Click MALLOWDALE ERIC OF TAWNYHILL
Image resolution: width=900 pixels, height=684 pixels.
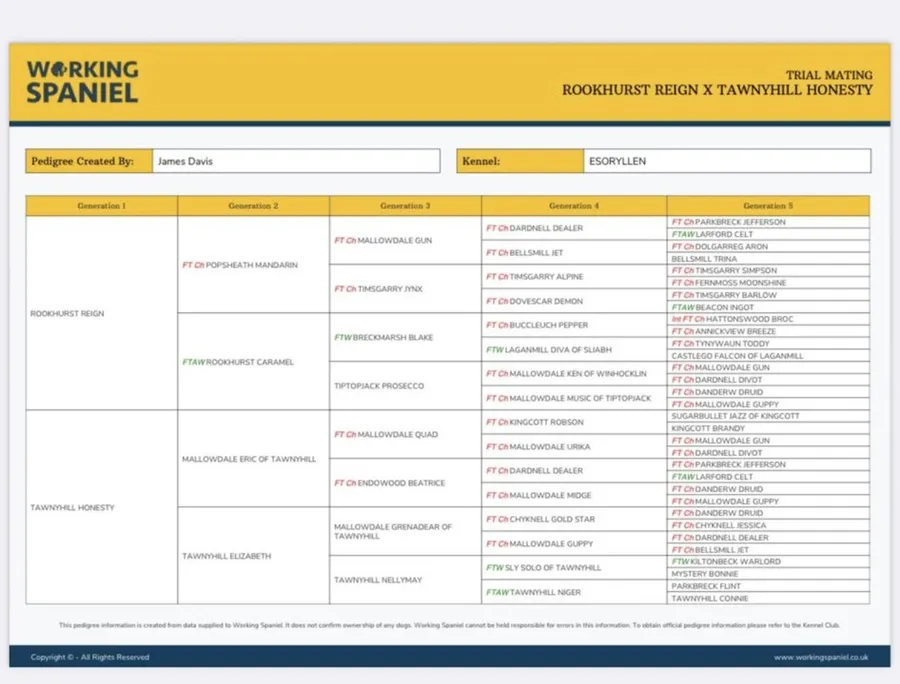pyautogui.click(x=248, y=459)
